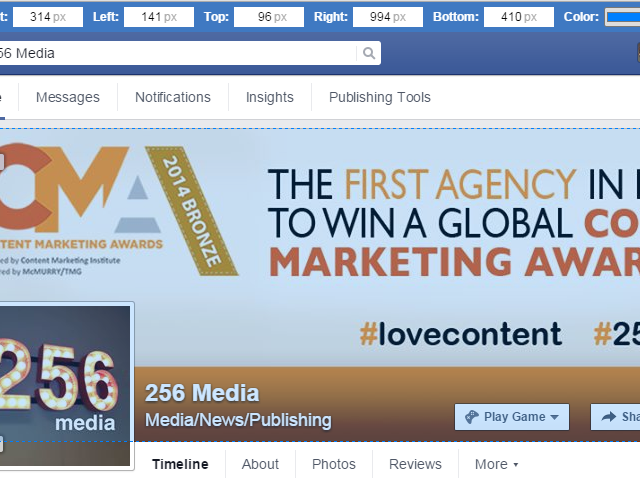This screenshot has height=480, width=640.
Task: Open the Reviews tab
Action: (x=415, y=464)
